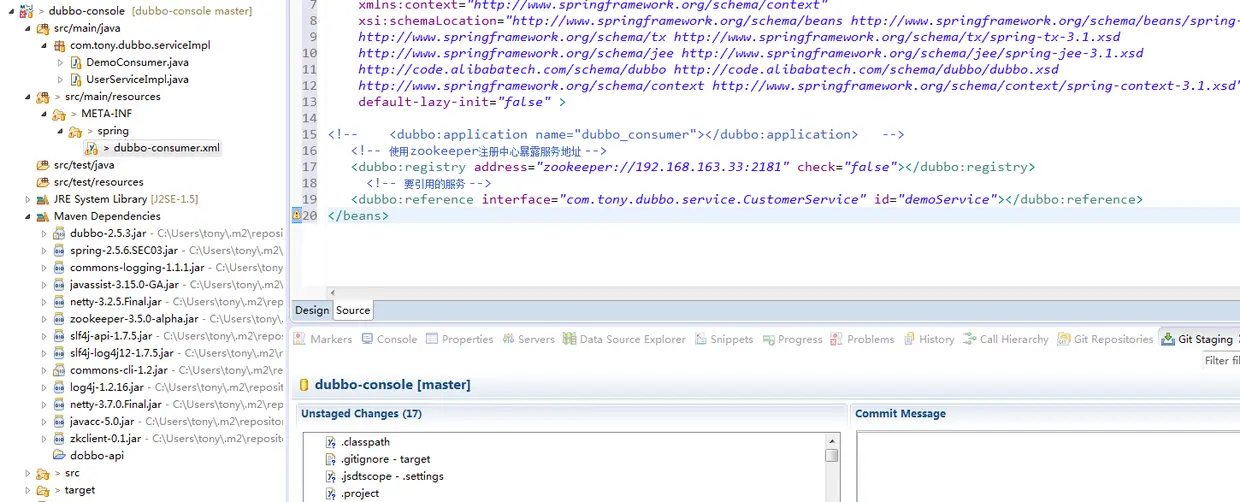Collapse the dubbo-console project node
Image resolution: width=1240 pixels, height=502 pixels.
coord(11,11)
